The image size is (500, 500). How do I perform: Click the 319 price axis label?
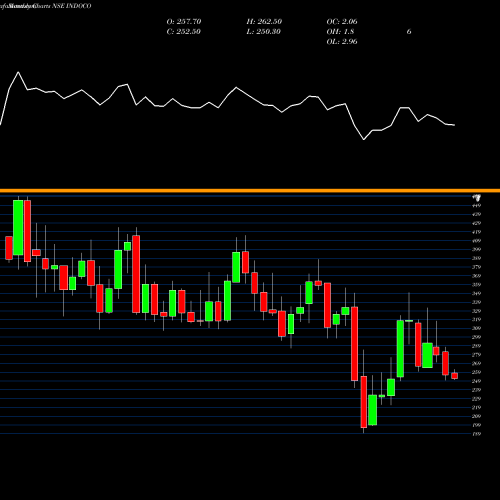click(x=476, y=320)
